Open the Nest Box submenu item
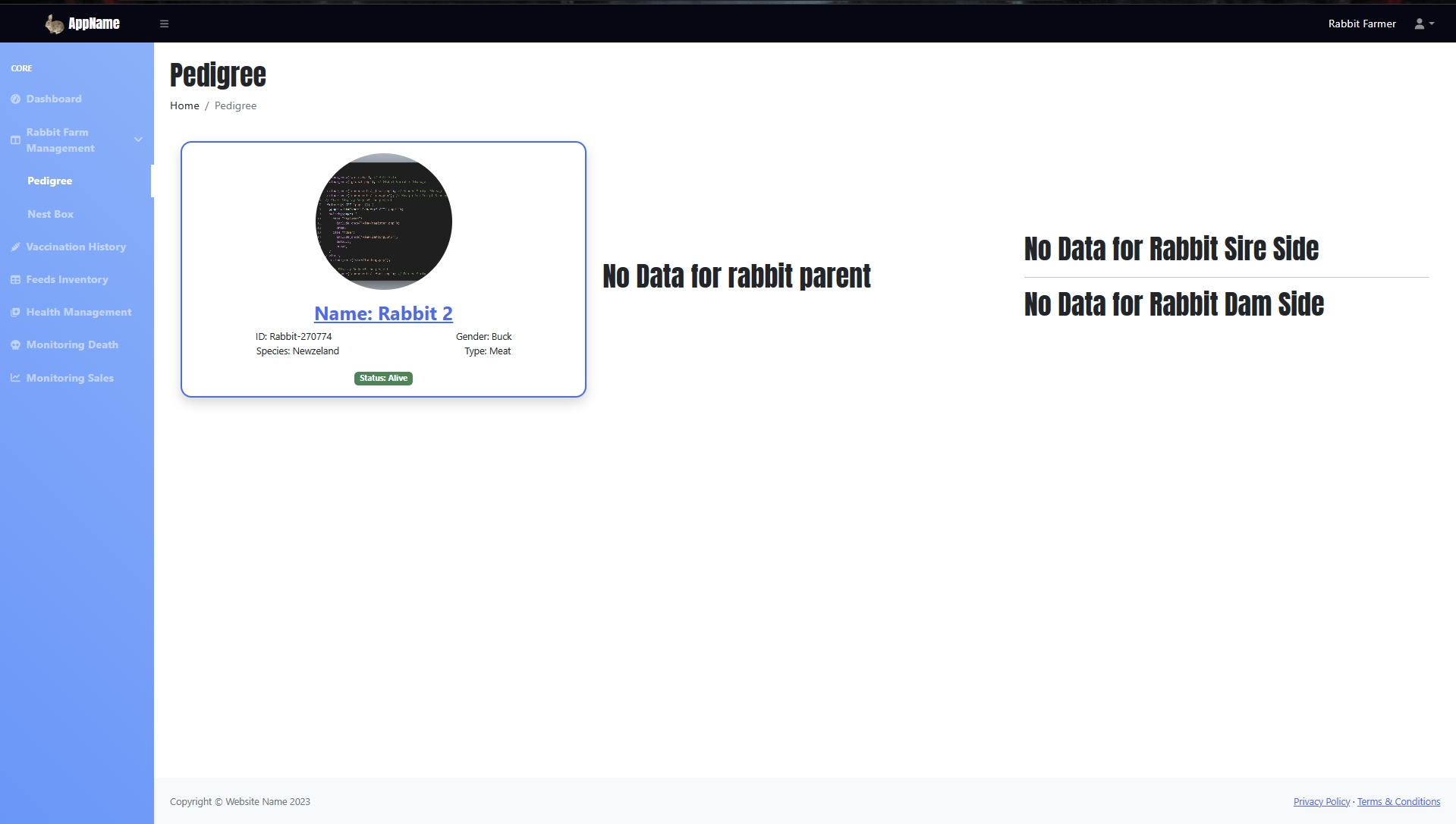The width and height of the screenshot is (1456, 824). coord(50,214)
